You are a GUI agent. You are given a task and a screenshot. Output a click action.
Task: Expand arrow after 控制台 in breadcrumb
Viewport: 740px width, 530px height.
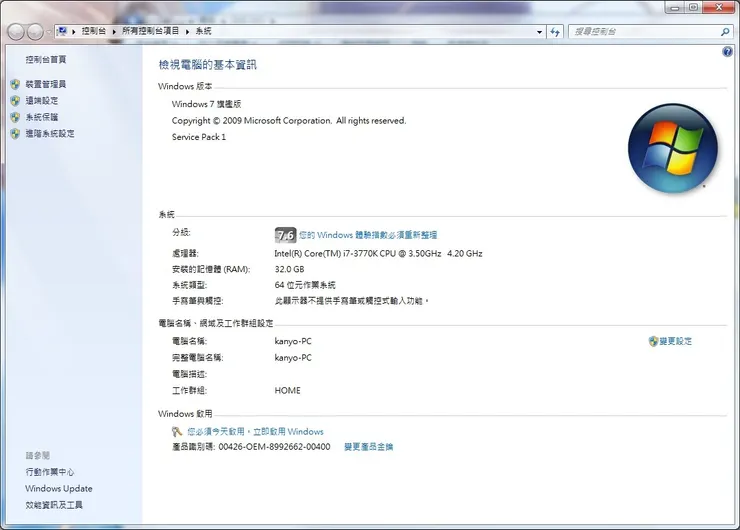114,32
